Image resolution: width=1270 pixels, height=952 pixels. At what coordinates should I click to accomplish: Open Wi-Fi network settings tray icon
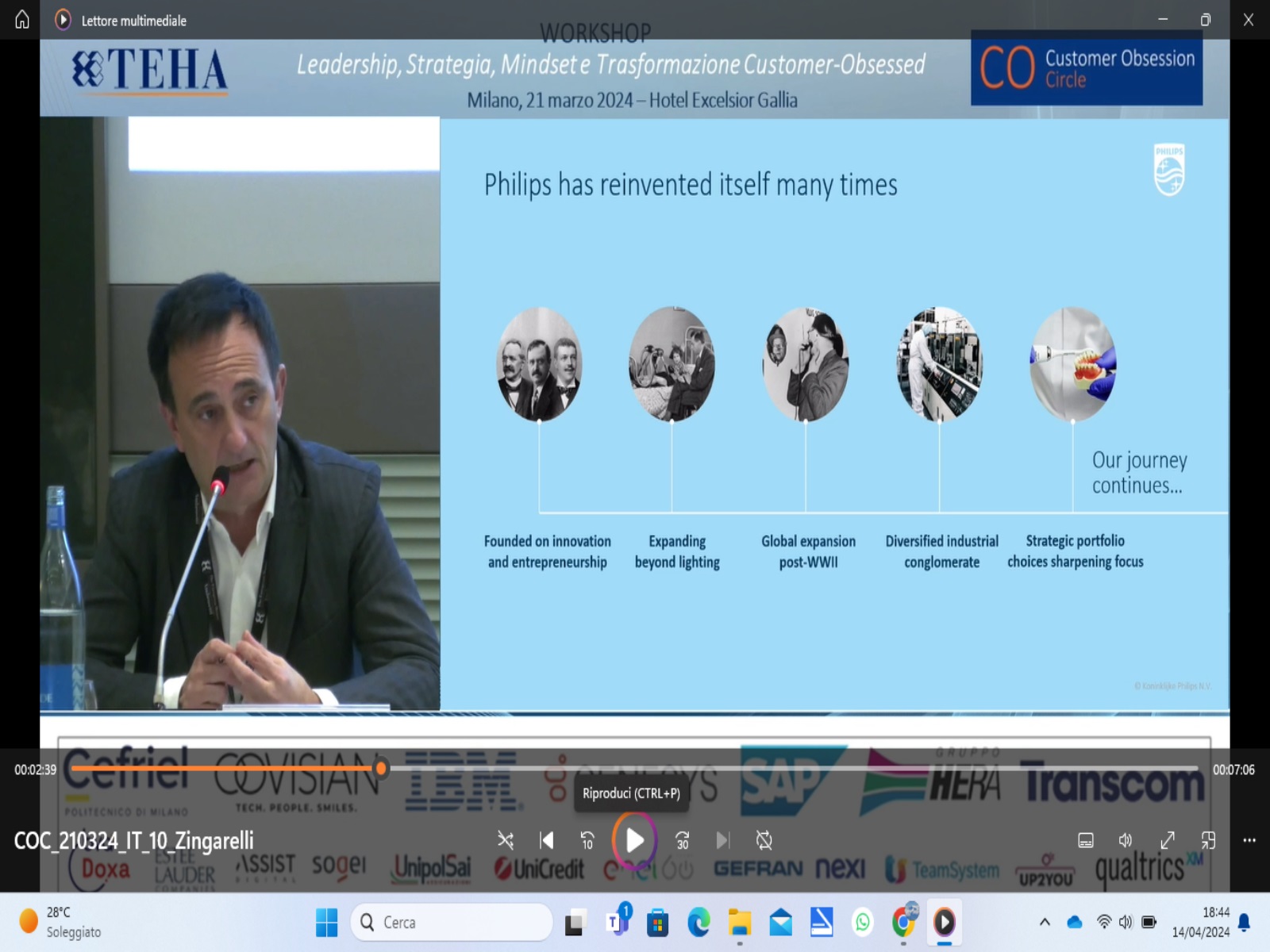[1104, 922]
